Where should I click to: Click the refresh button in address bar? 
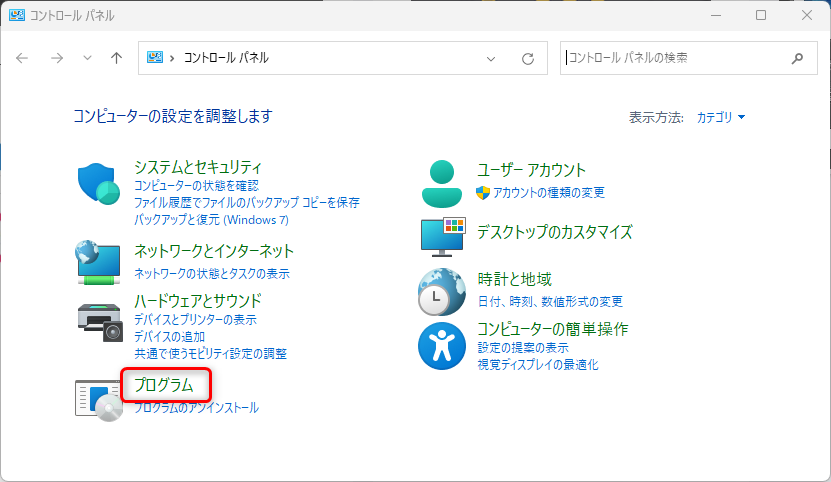point(528,59)
